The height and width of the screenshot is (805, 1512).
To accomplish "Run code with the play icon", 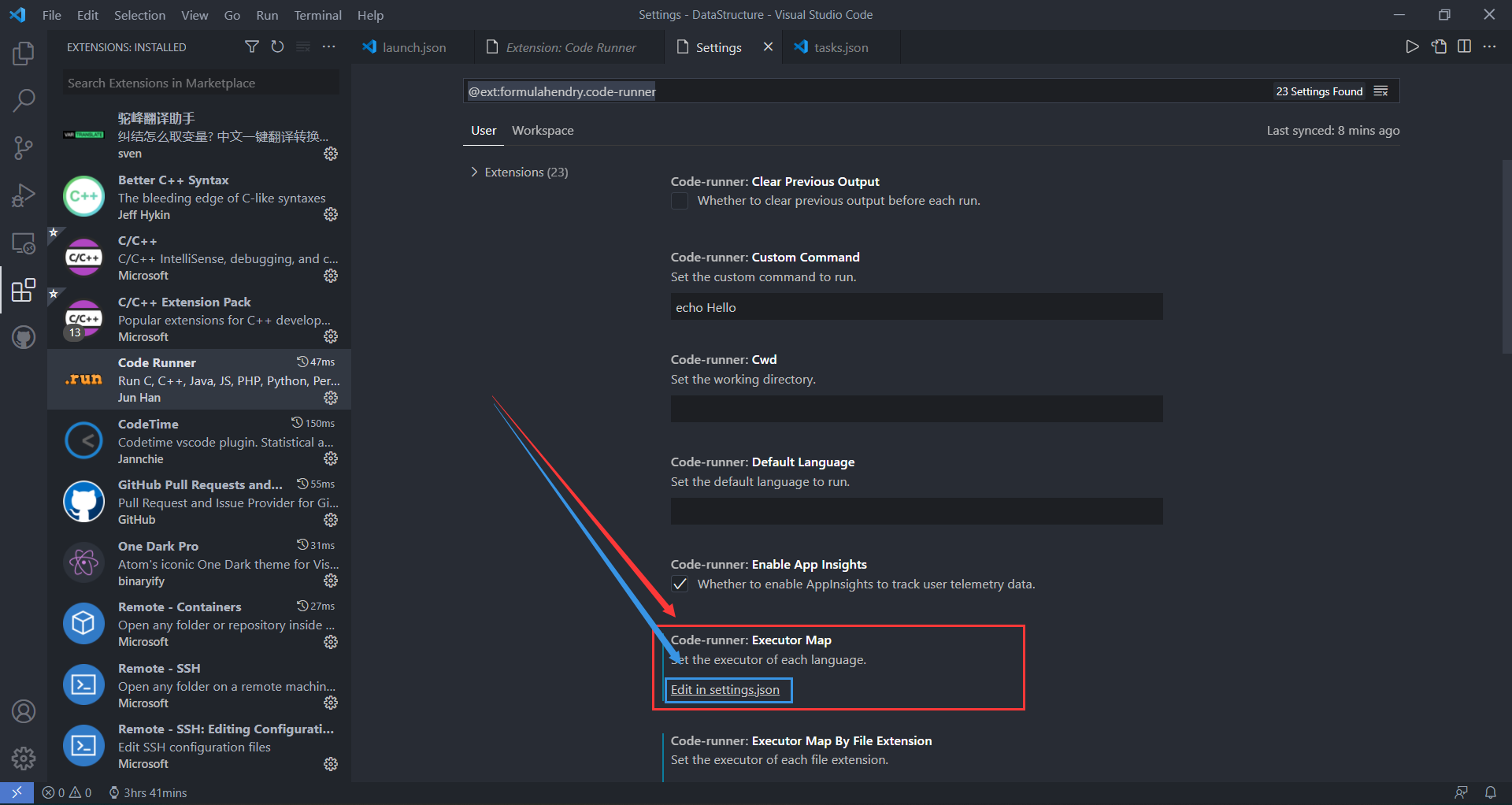I will coord(1413,47).
